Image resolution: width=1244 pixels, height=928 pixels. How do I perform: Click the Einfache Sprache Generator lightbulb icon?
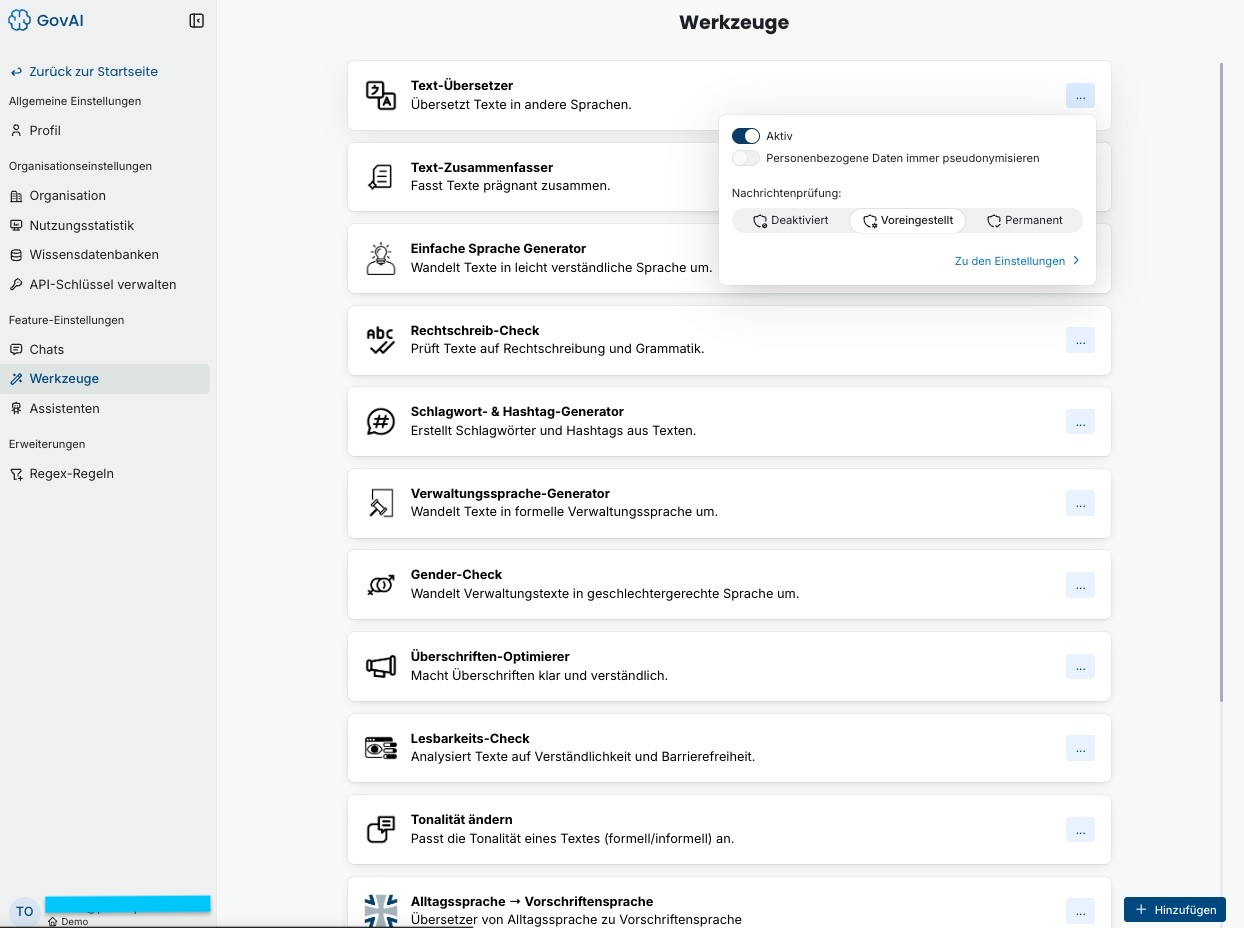(381, 258)
